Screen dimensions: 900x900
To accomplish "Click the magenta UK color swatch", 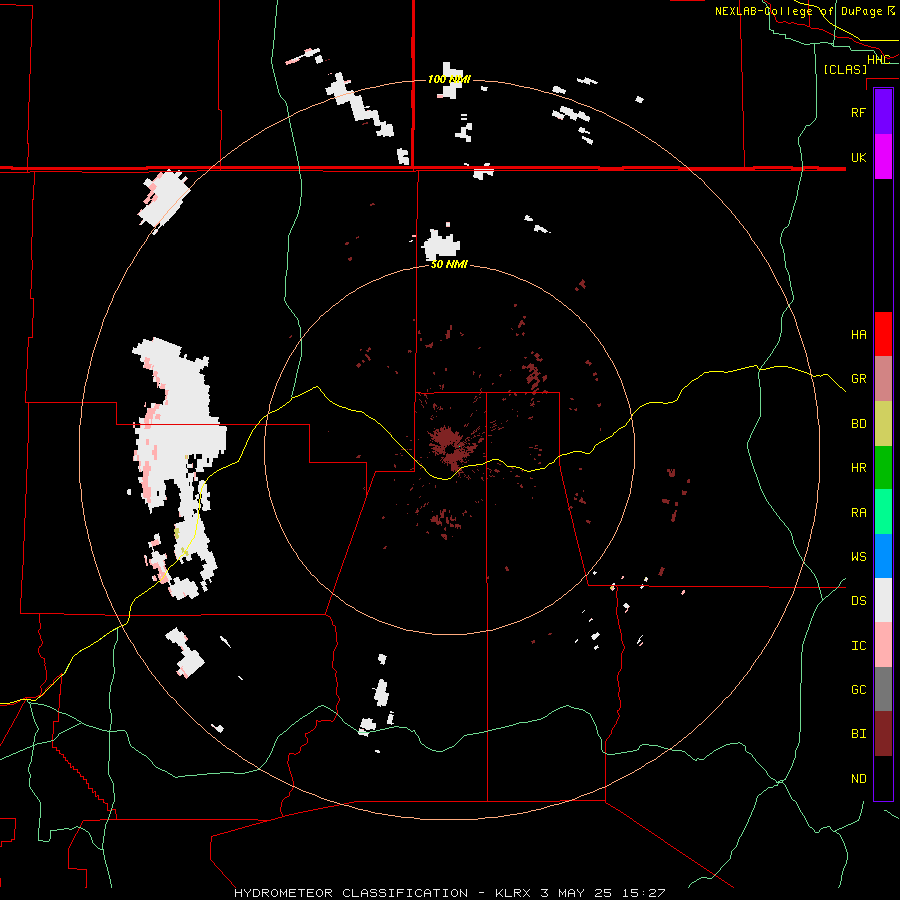I will (x=883, y=157).
